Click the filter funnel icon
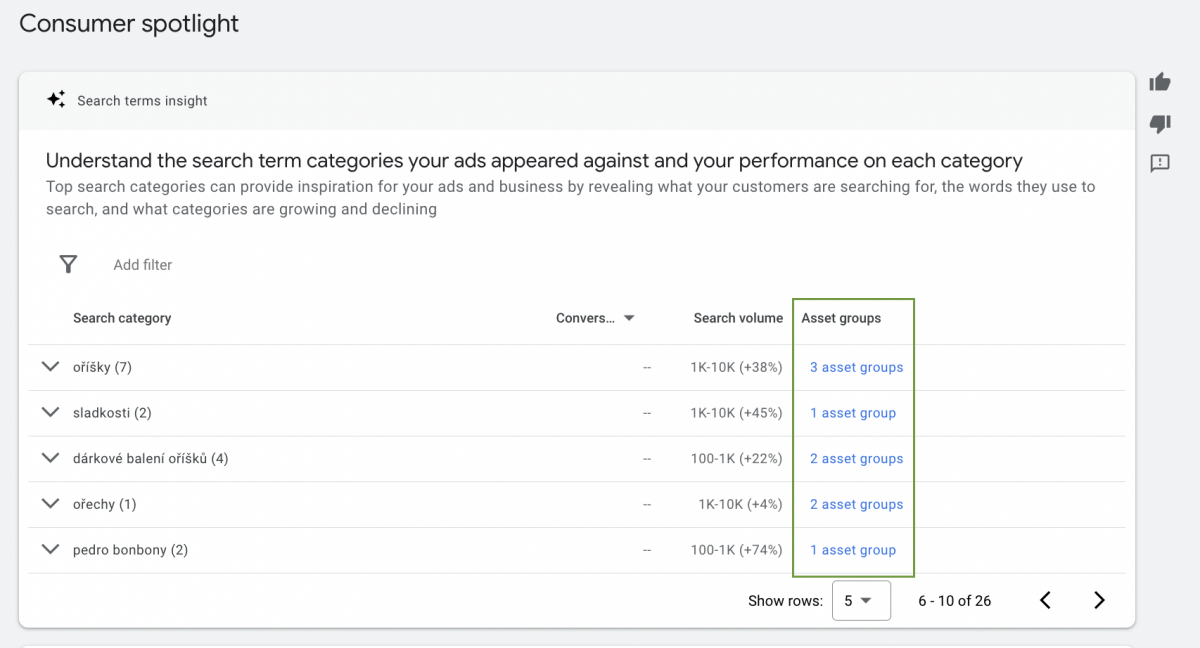1200x648 pixels. 68,264
